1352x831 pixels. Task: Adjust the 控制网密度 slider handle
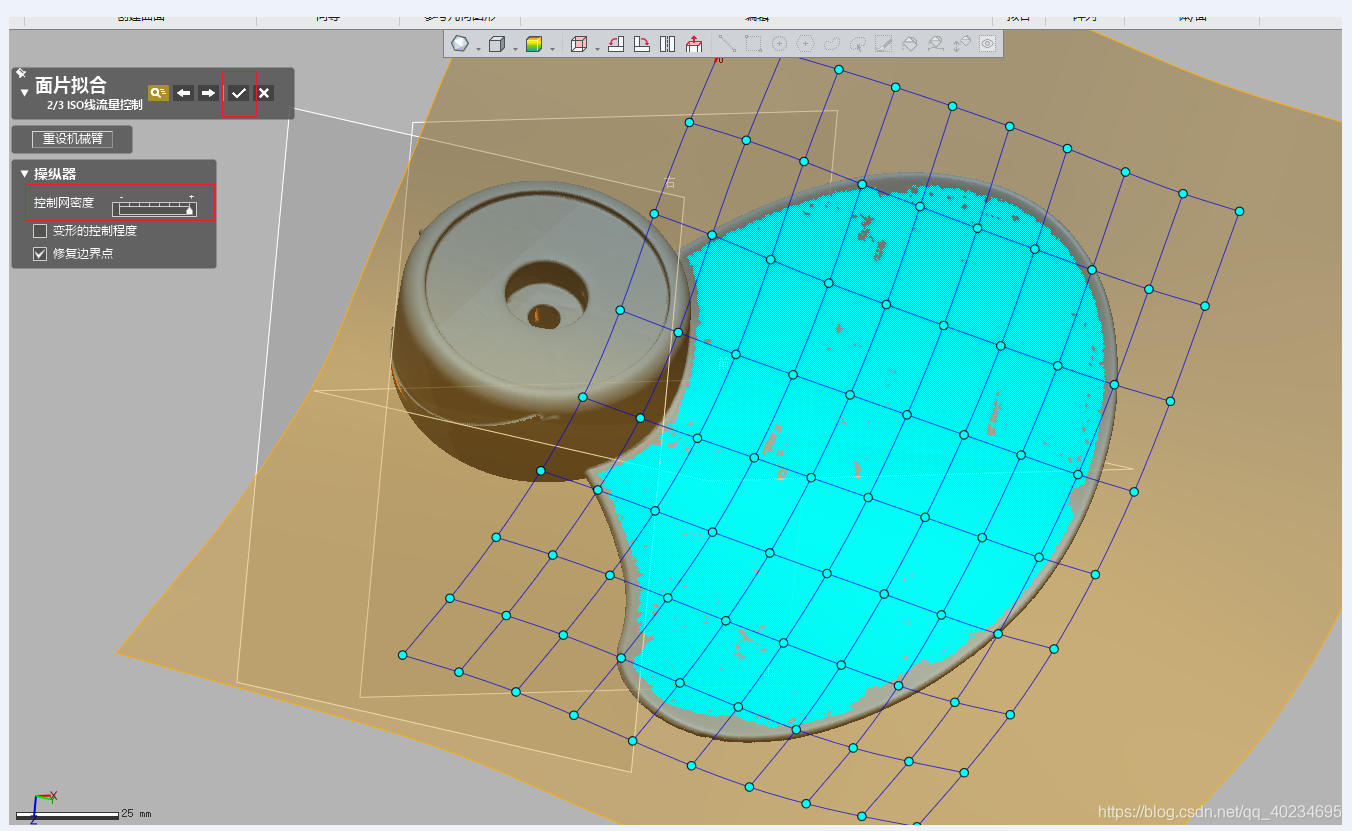tap(189, 210)
